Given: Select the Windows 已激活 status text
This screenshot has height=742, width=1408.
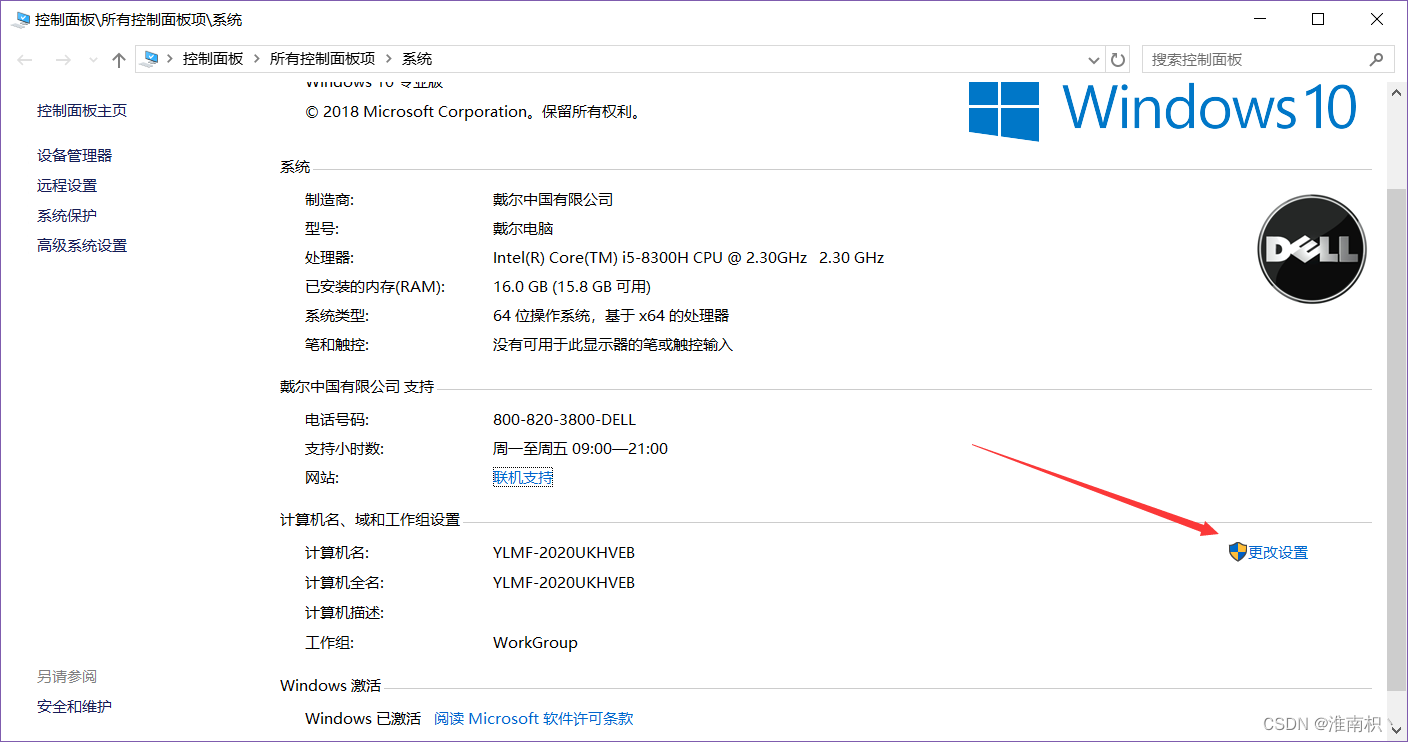Looking at the screenshot, I should pos(363,719).
